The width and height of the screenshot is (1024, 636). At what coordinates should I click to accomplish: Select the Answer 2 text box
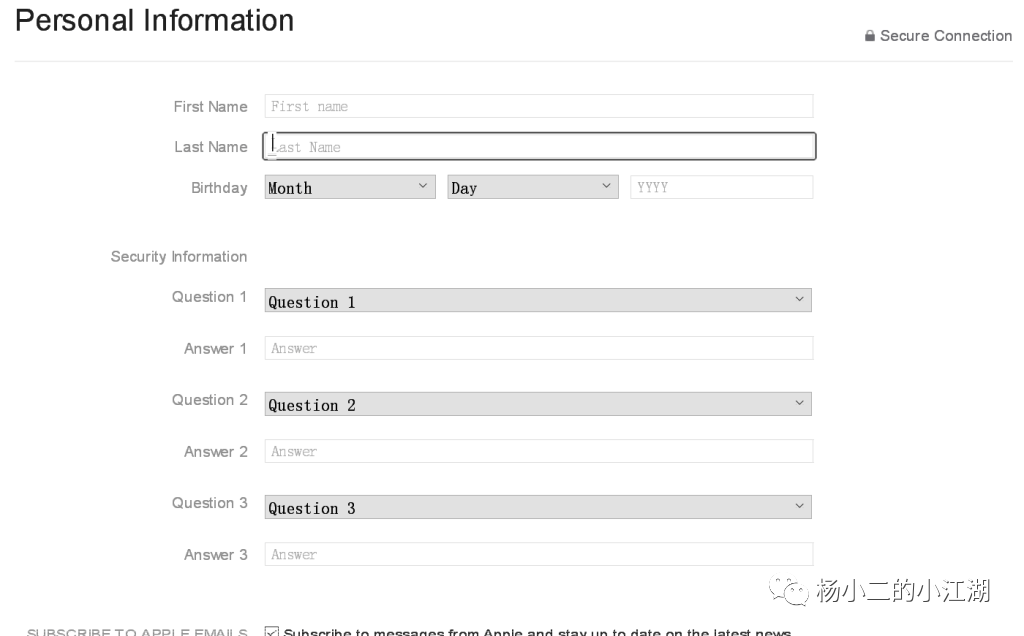[539, 451]
